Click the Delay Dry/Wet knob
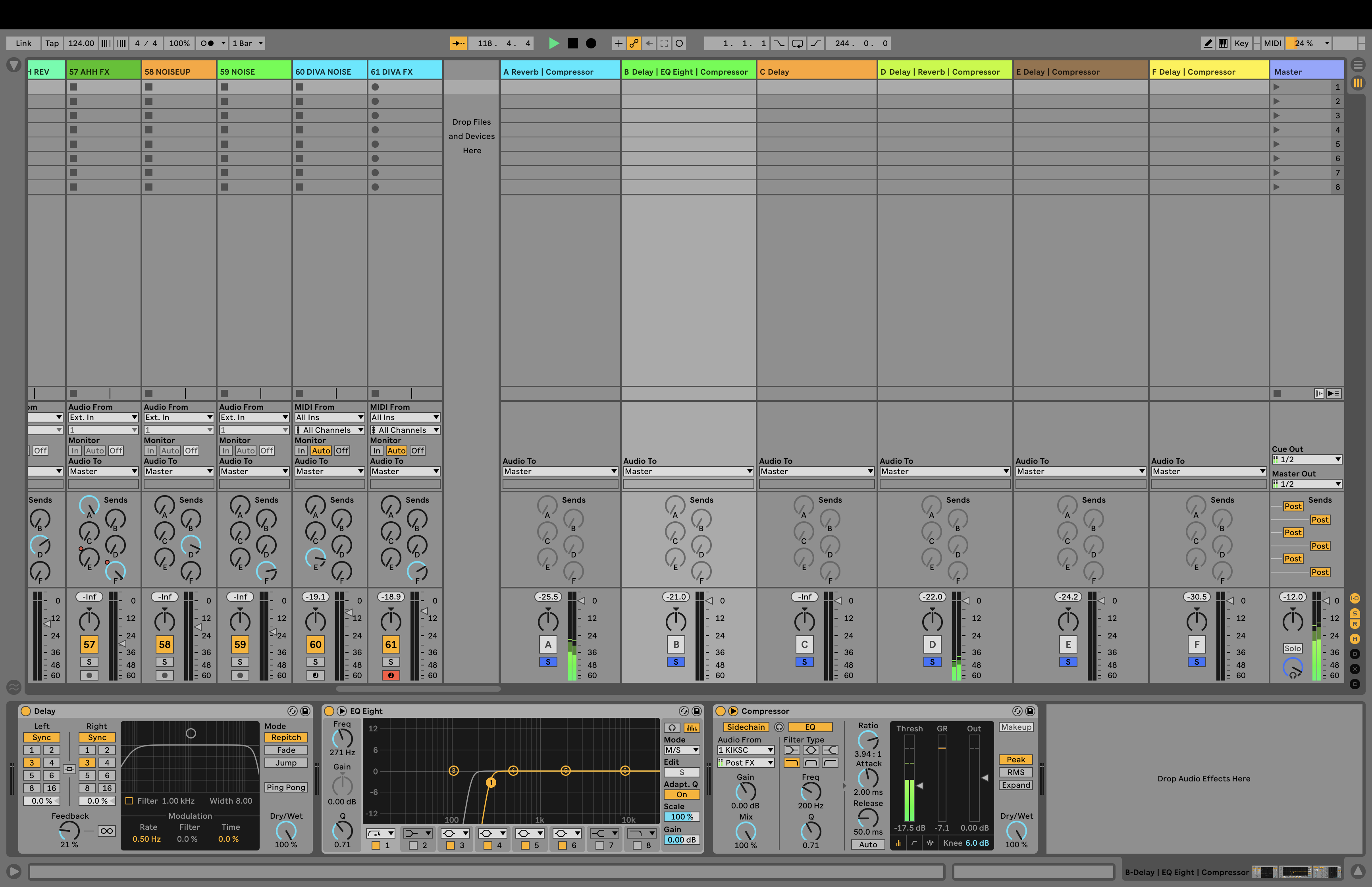This screenshot has height=887, width=1372. click(x=285, y=831)
